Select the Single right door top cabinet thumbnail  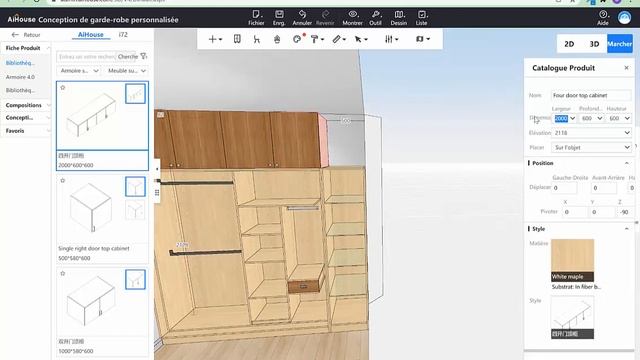click(x=91, y=208)
